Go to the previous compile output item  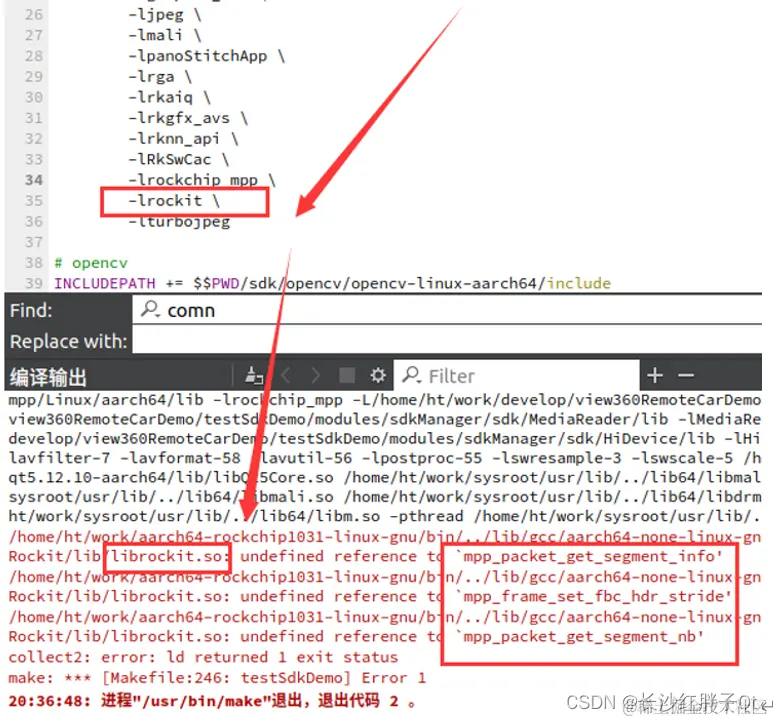pos(285,376)
